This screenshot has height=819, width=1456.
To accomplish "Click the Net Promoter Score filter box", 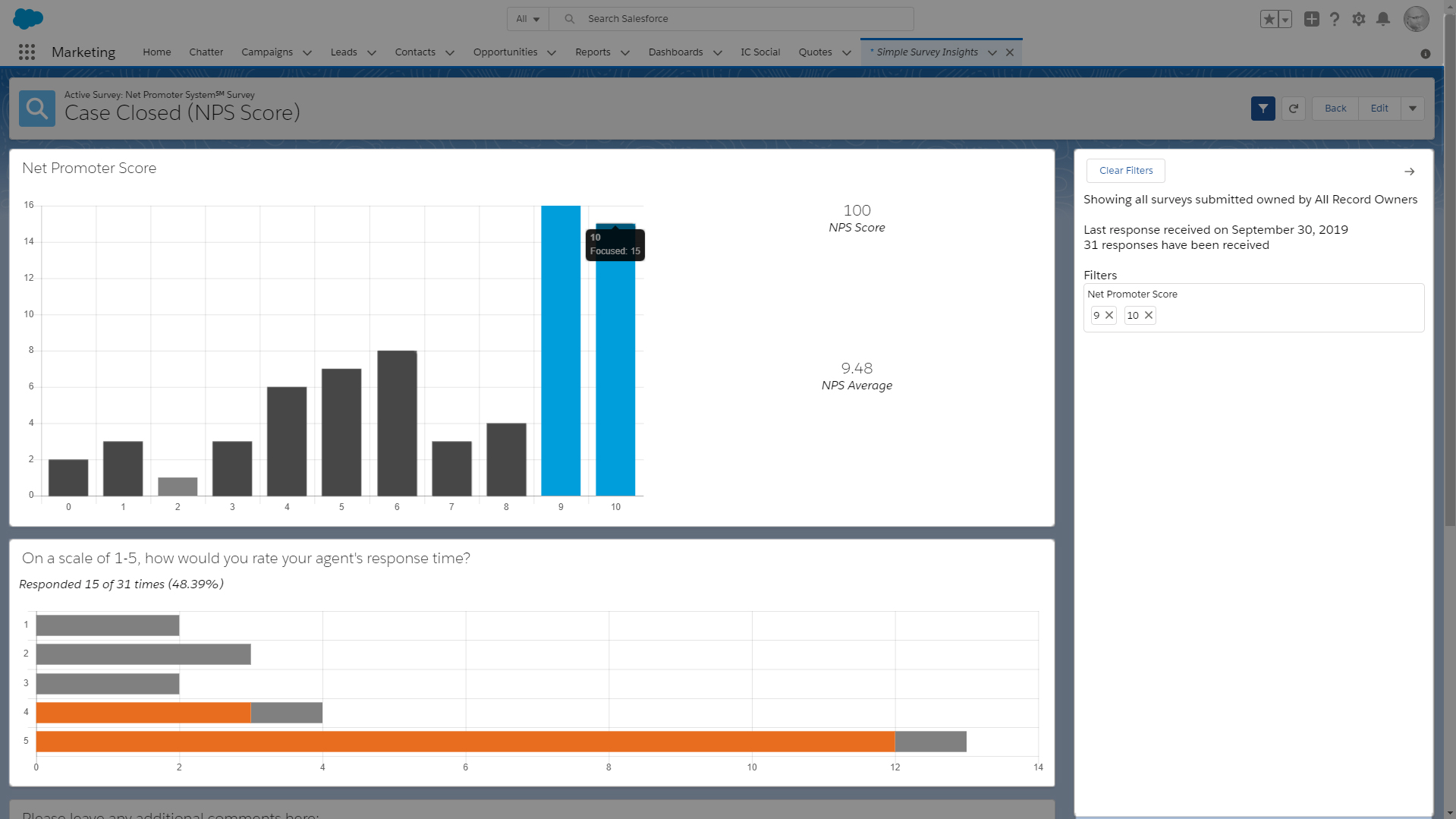I will point(1253,307).
